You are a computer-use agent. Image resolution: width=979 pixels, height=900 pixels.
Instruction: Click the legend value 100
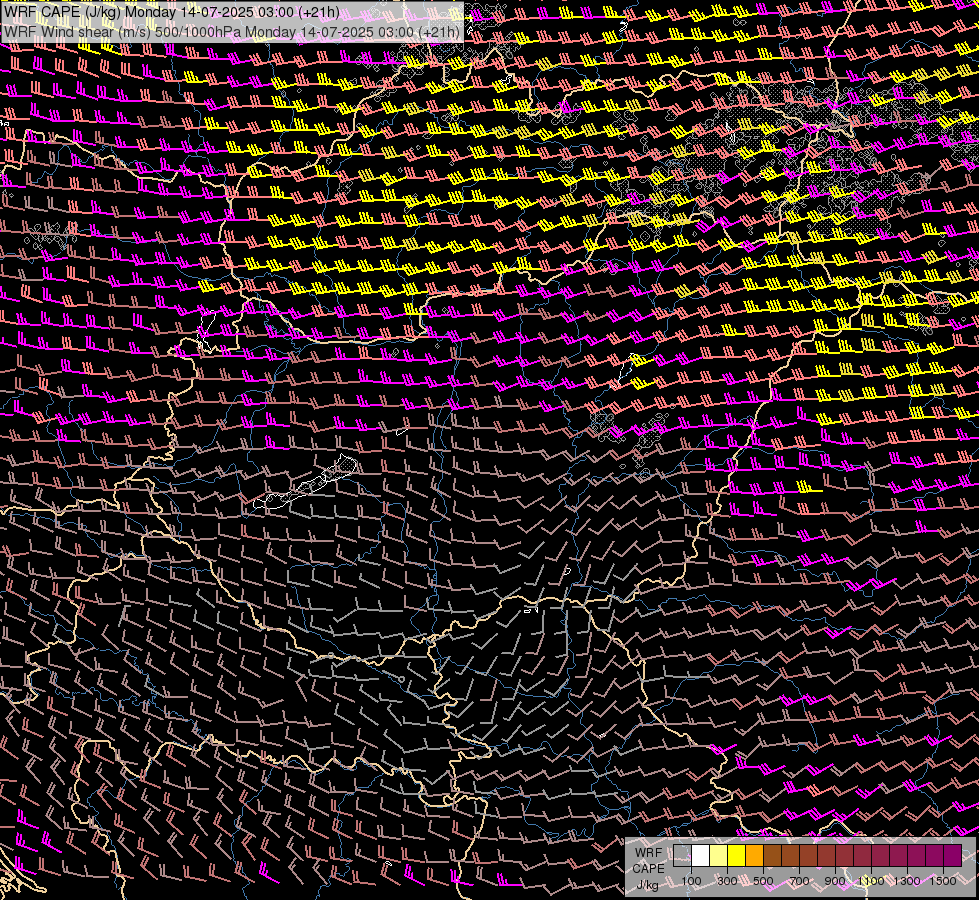[691, 881]
